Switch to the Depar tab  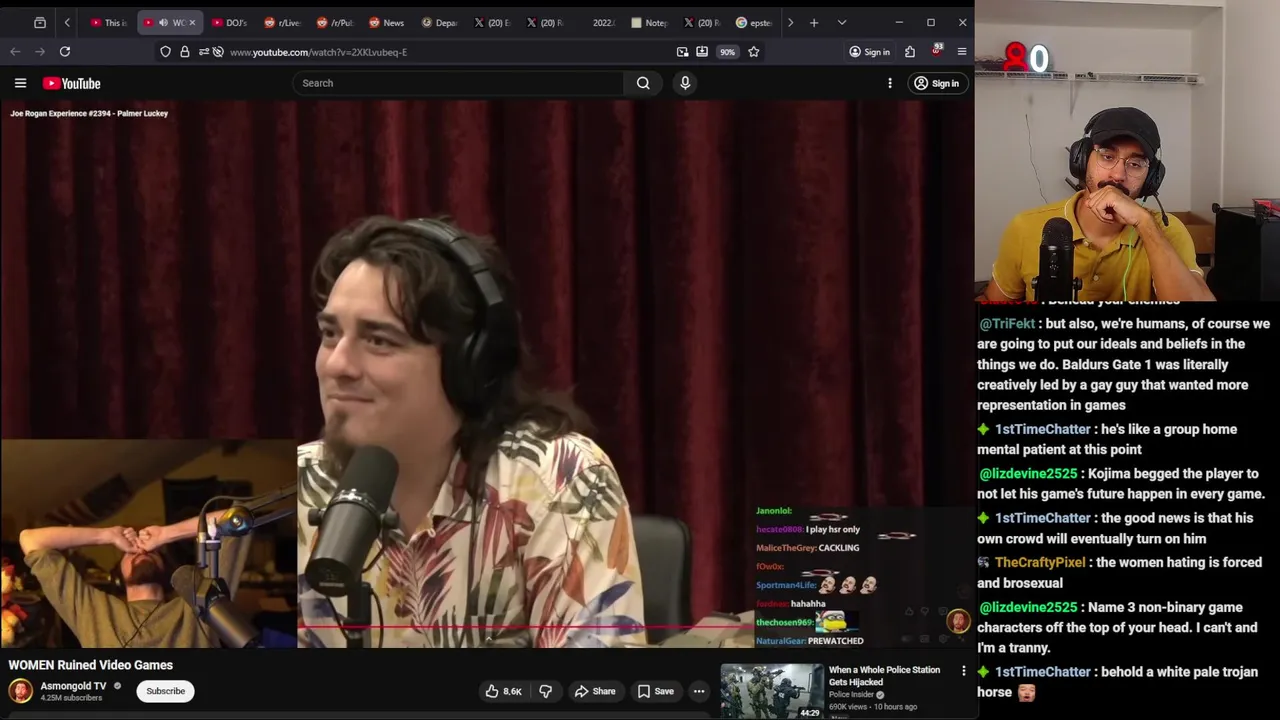pos(439,22)
